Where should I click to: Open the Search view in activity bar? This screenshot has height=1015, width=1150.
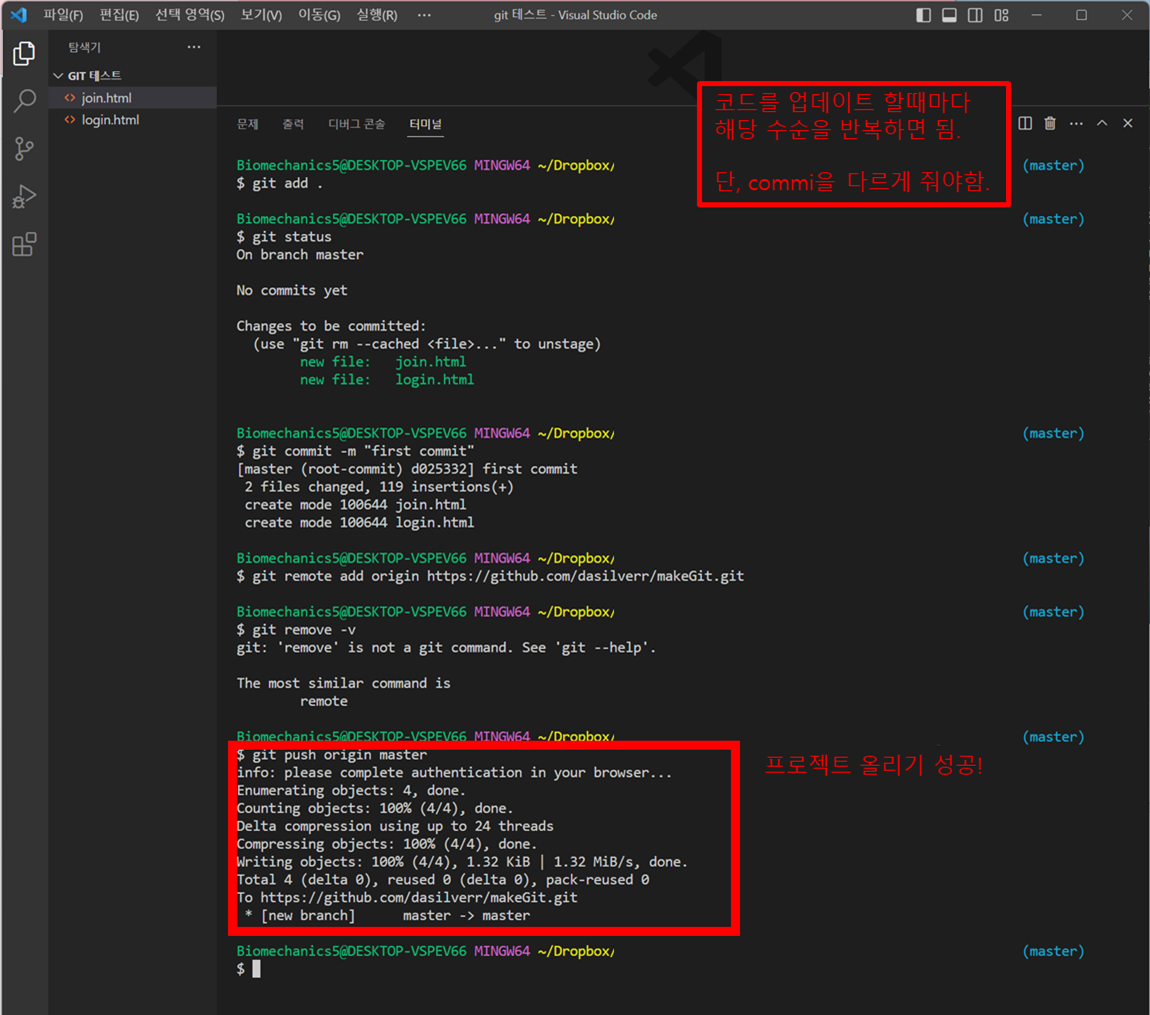pyautogui.click(x=24, y=100)
